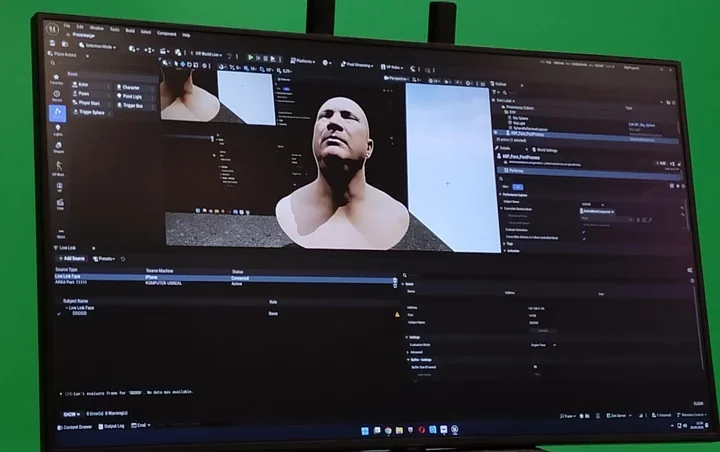Open the Perspective viewport dropdown
720x452 pixels.
396,79
